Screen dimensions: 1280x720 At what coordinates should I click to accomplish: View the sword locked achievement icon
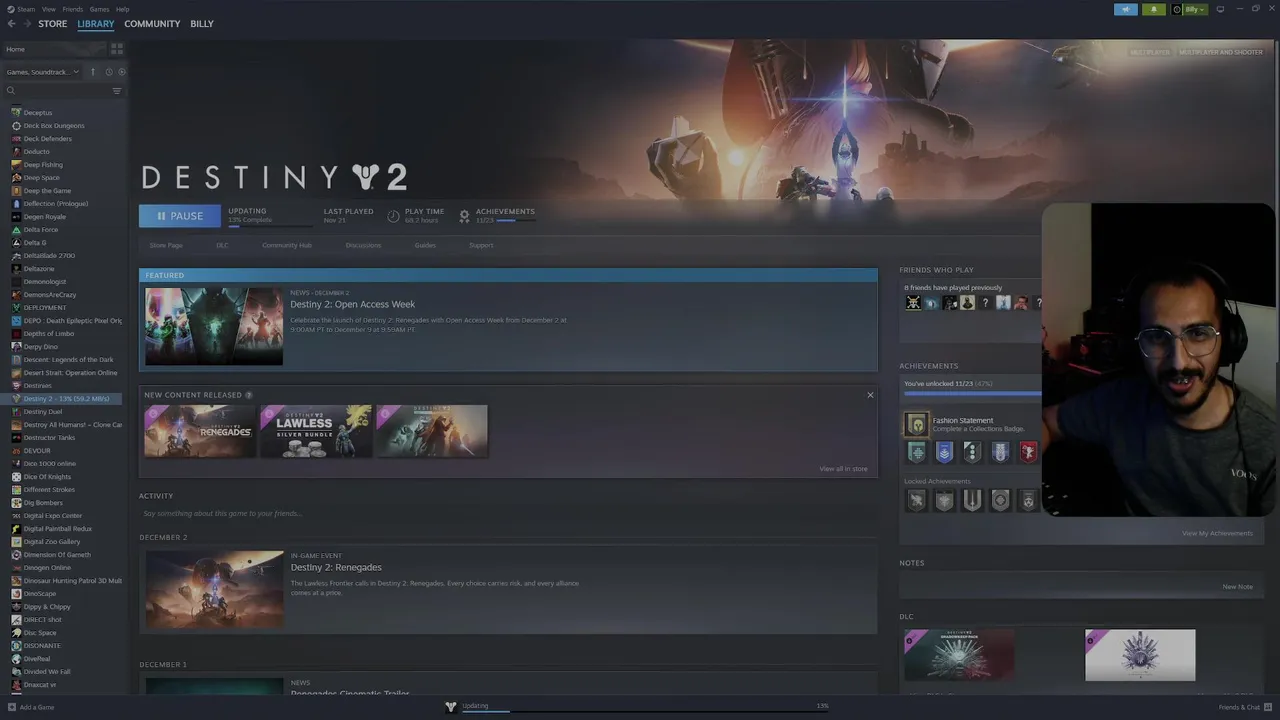(972, 500)
